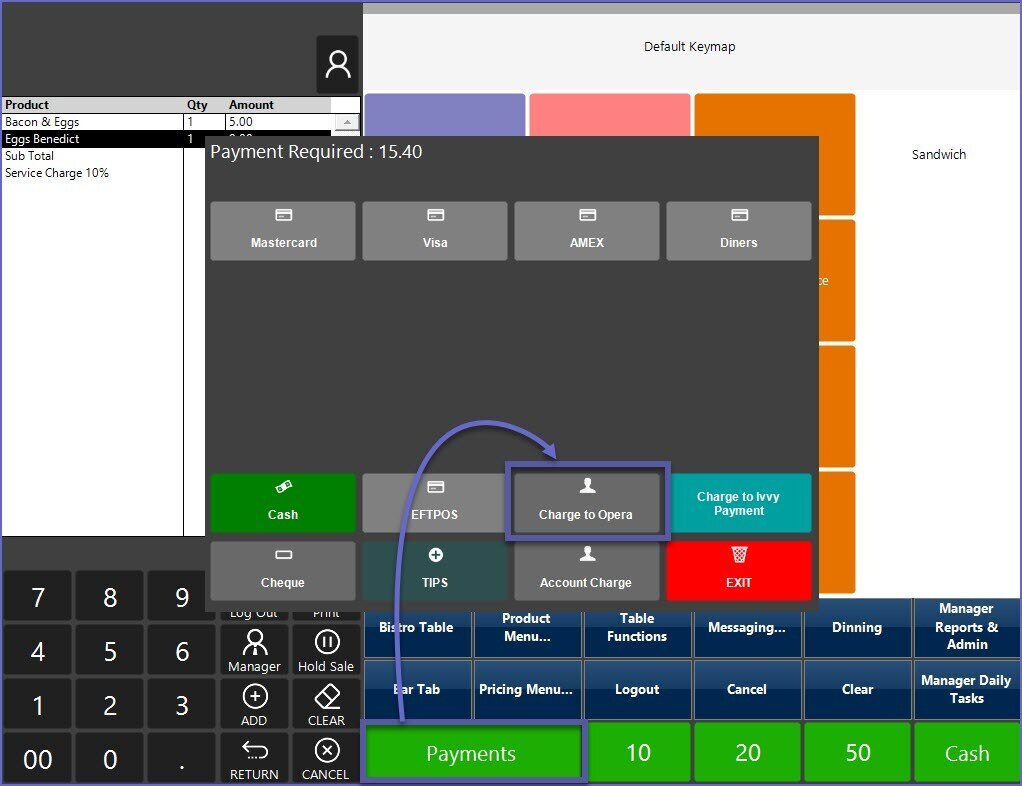Pick AMEX as payment method
1022x786 pixels.
coord(587,231)
